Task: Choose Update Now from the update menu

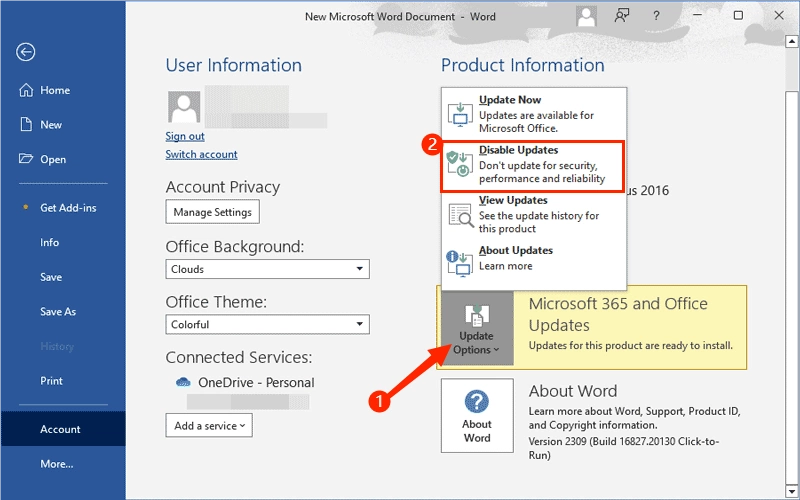Action: 534,114
